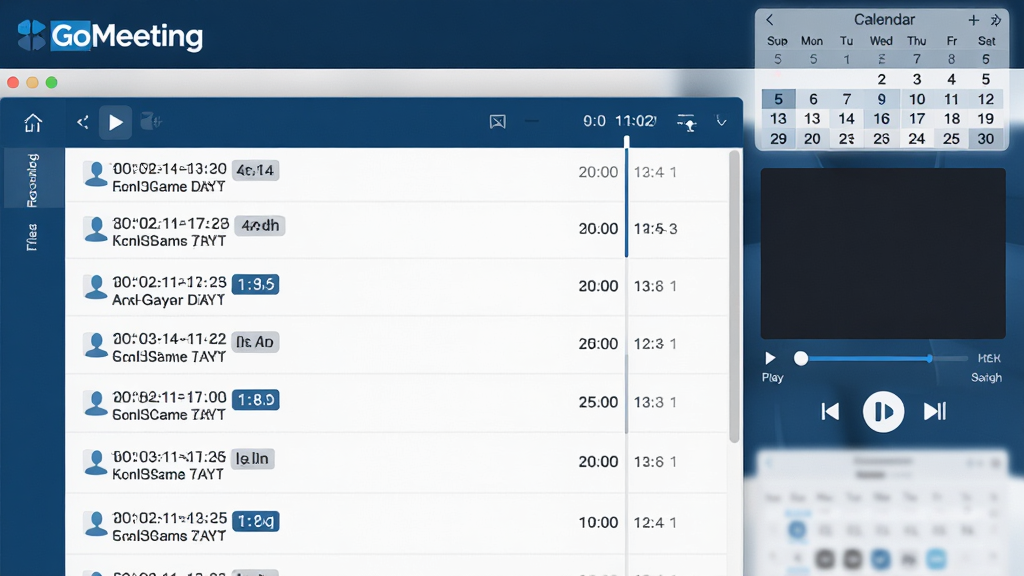This screenshot has height=576, width=1024.
Task: Click the 25:00 duration value
Action: click(x=598, y=402)
